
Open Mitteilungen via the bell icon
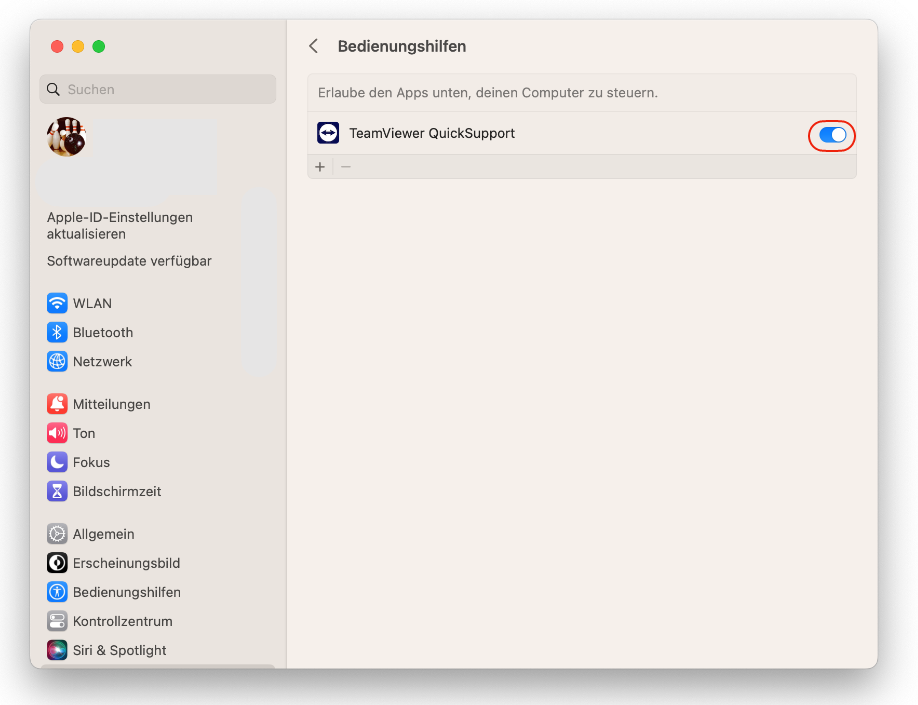click(x=57, y=404)
